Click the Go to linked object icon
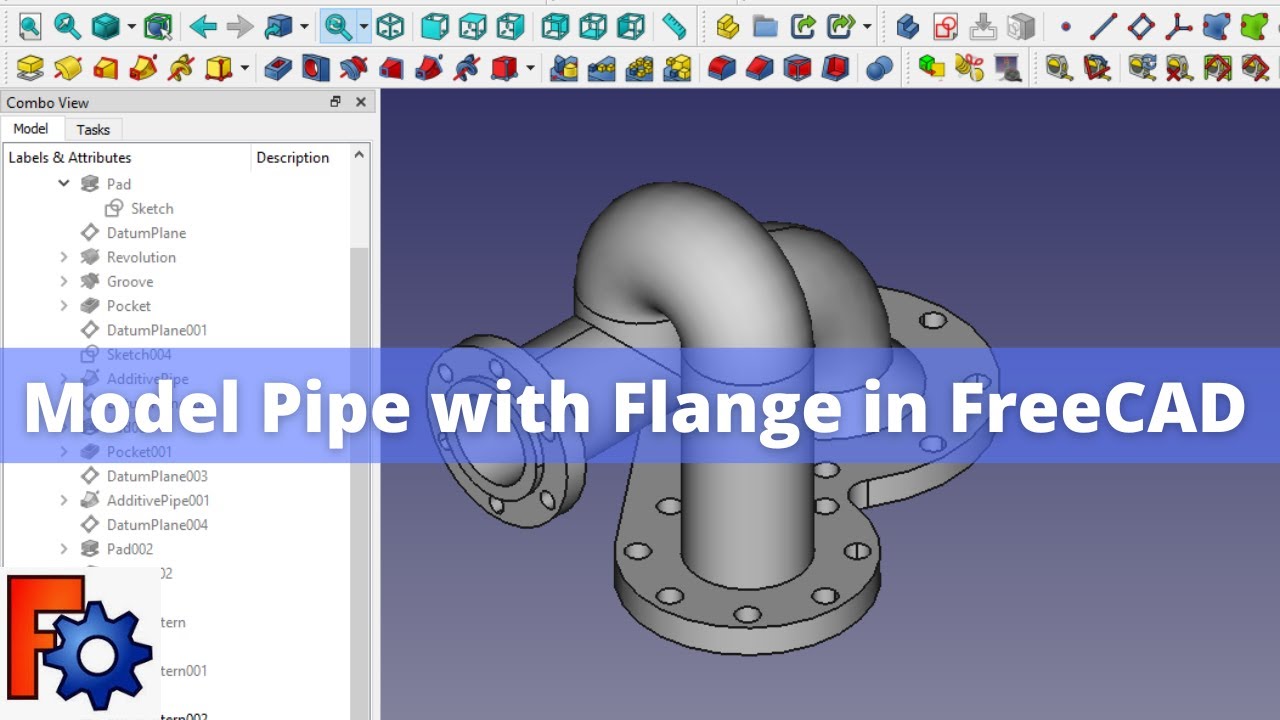Screen dimensions: 1280x720 tap(278, 26)
